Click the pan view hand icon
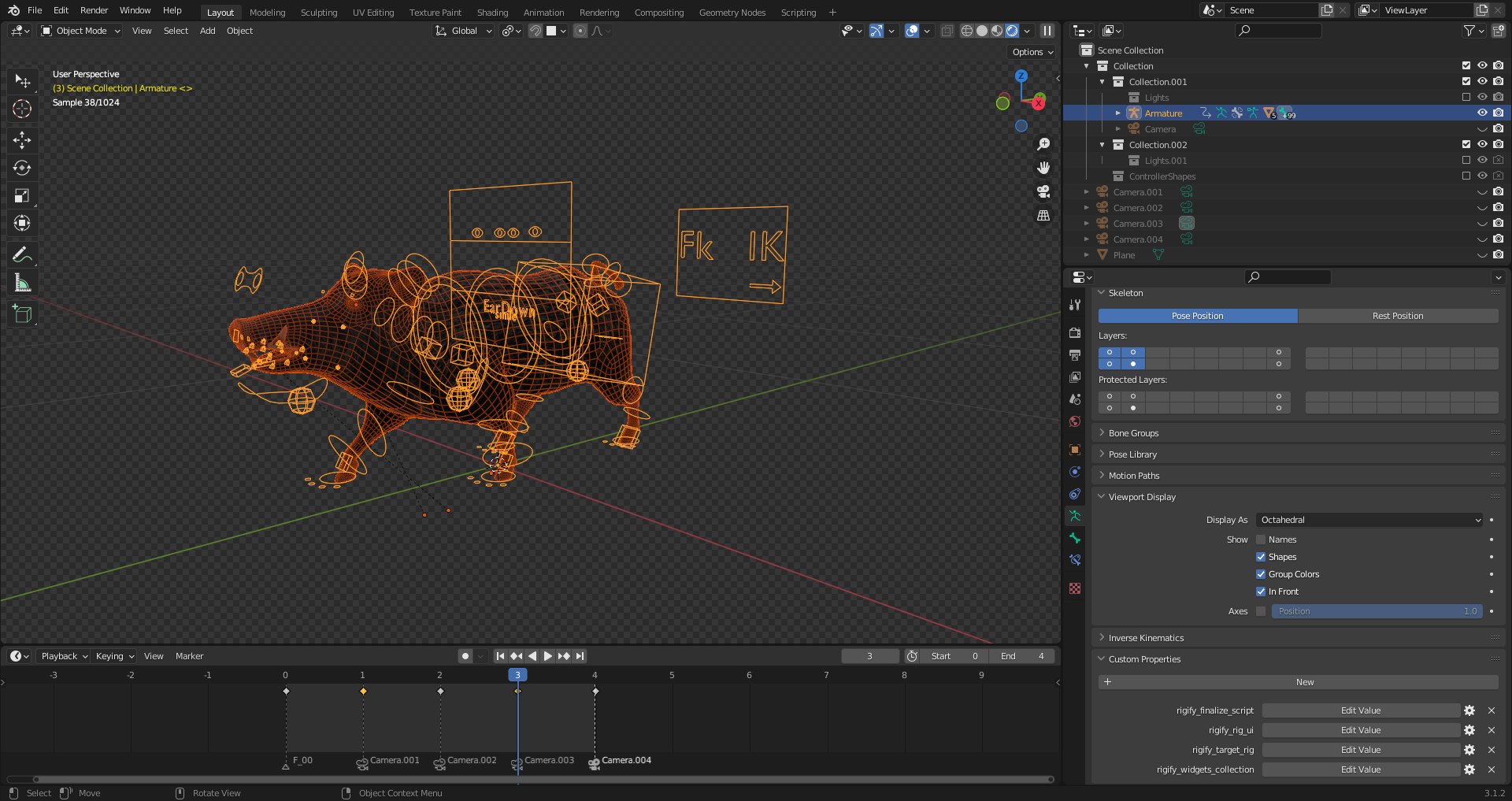The height and width of the screenshot is (801, 1512). (1043, 168)
